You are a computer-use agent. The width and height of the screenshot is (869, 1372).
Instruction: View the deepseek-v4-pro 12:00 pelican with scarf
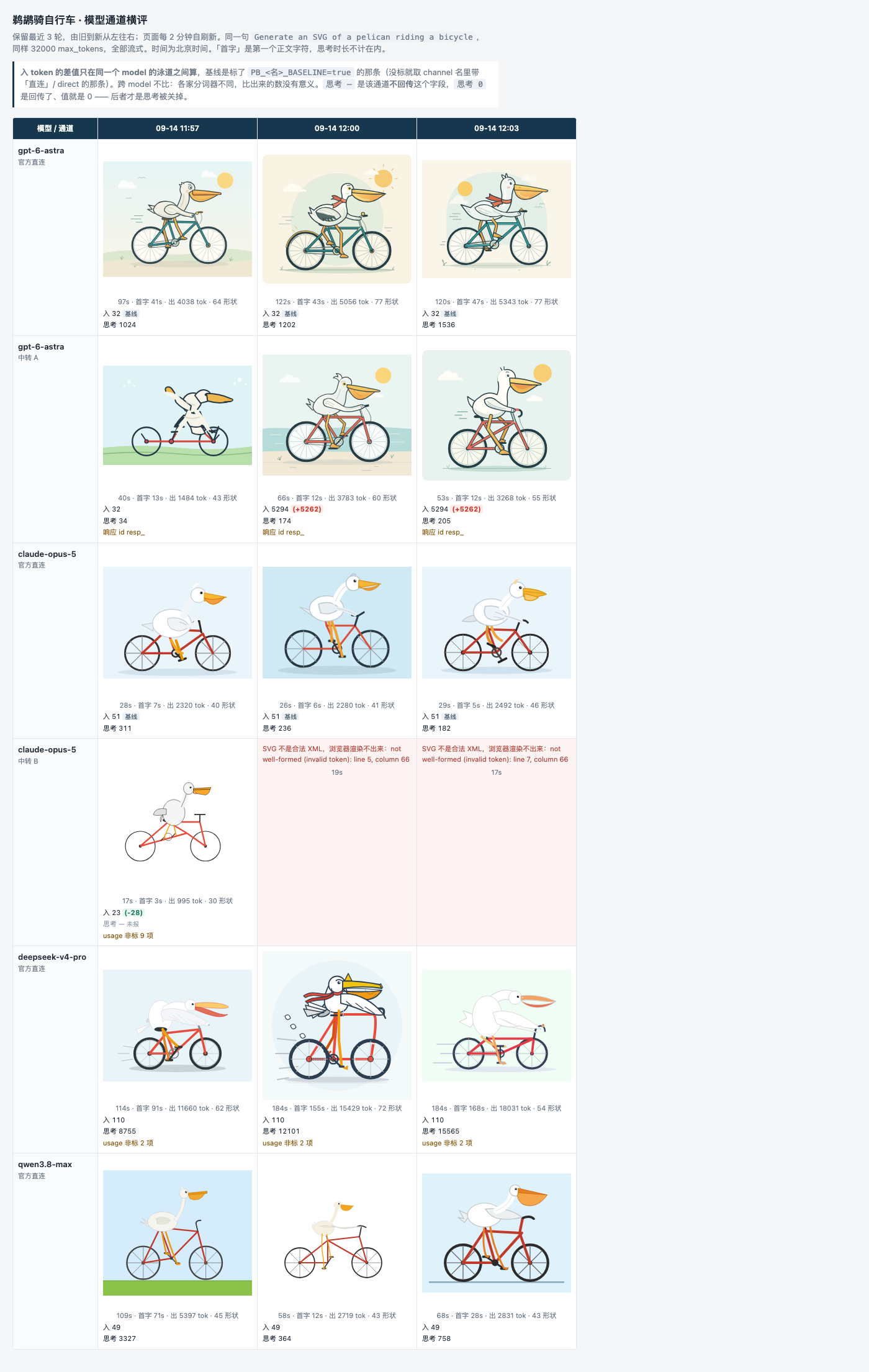336,1026
